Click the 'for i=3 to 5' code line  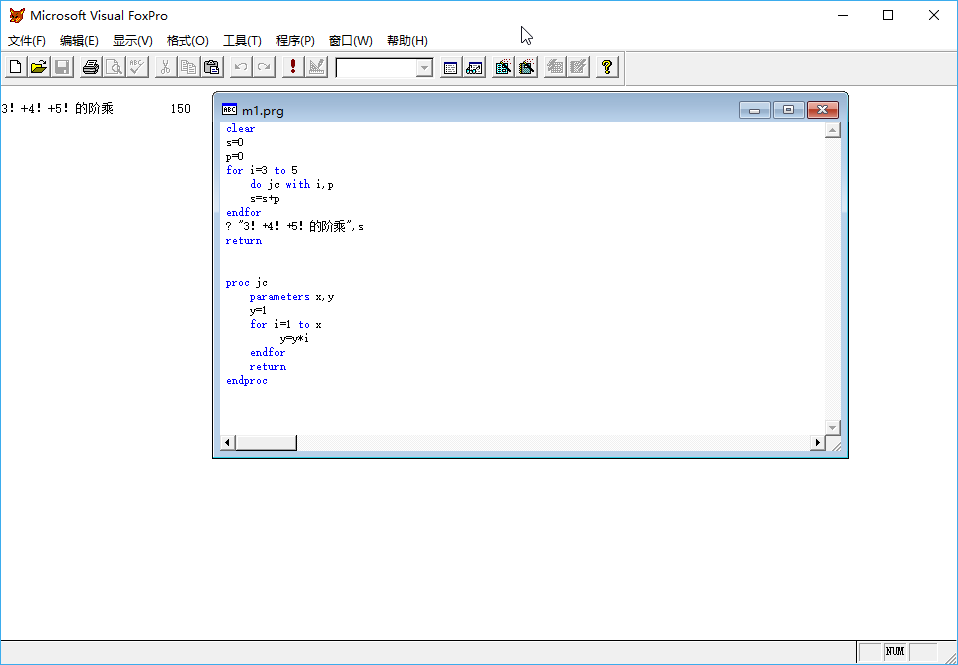coord(261,171)
